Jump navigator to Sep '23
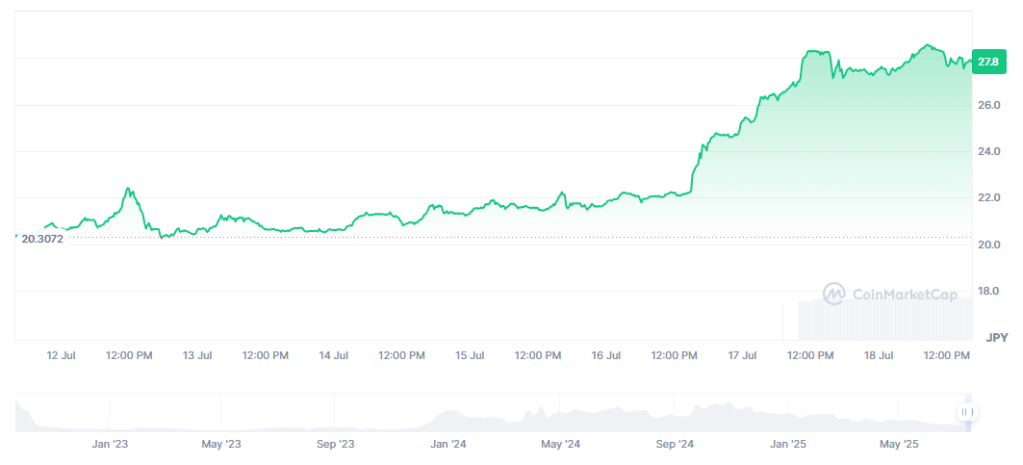This screenshot has height=465, width=1023. coord(335,443)
